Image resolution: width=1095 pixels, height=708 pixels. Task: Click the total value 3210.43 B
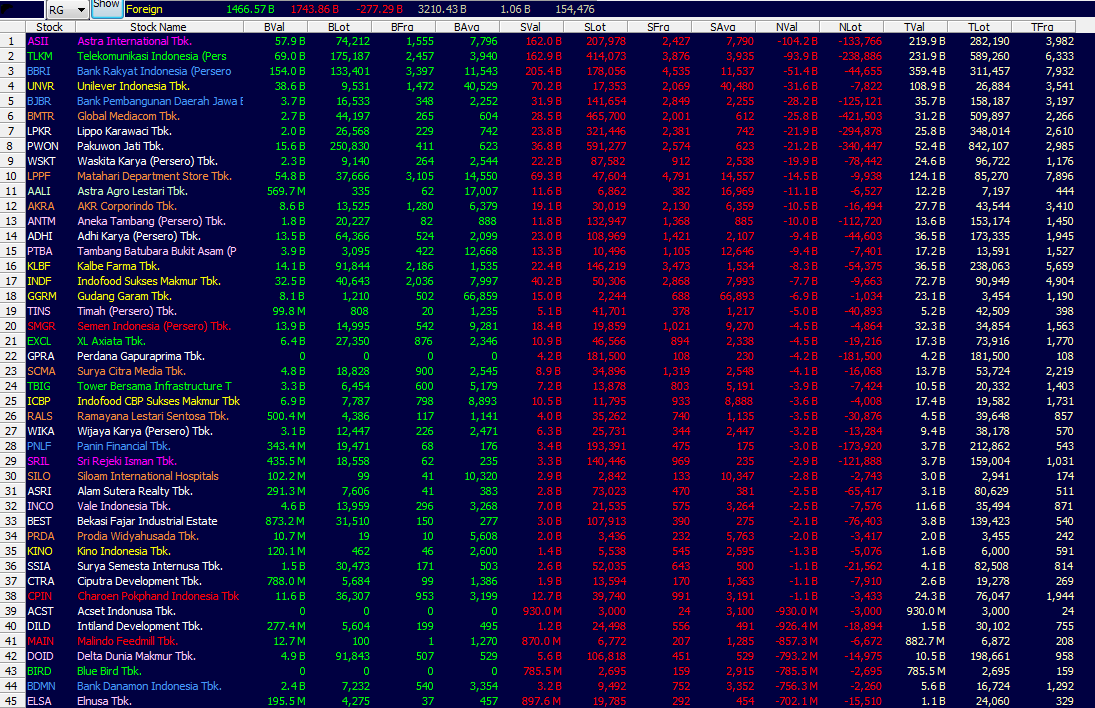[x=442, y=9]
